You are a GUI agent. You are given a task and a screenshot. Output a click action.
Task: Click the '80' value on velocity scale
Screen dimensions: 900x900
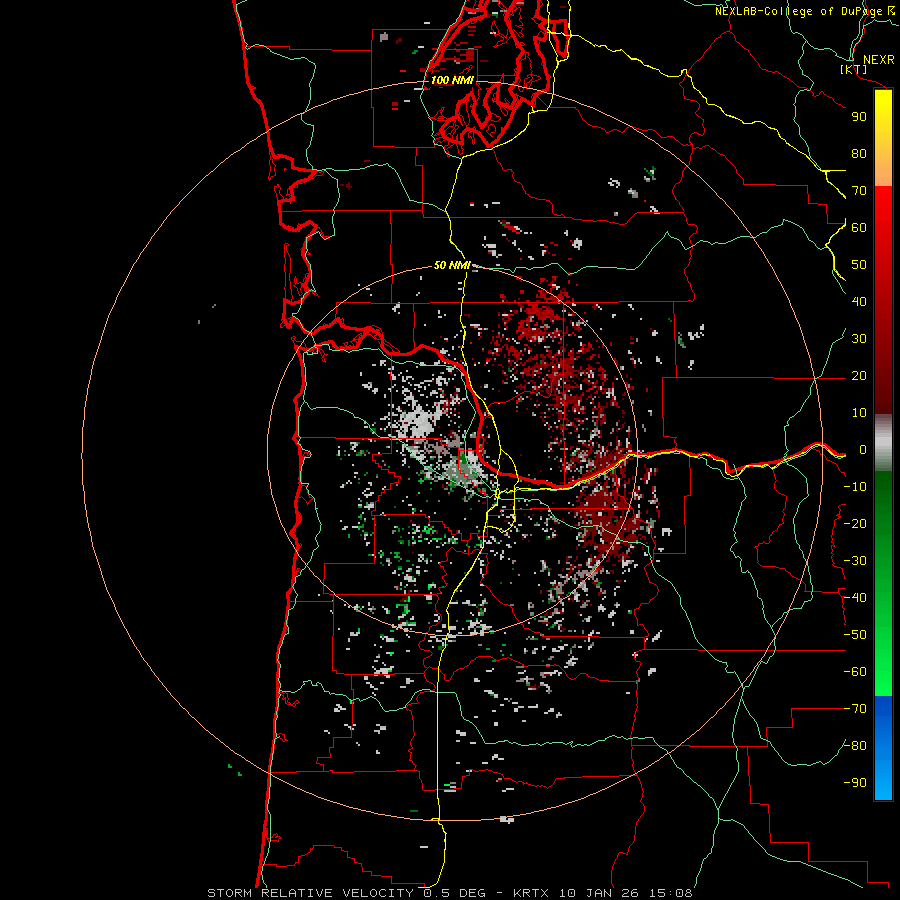859,154
